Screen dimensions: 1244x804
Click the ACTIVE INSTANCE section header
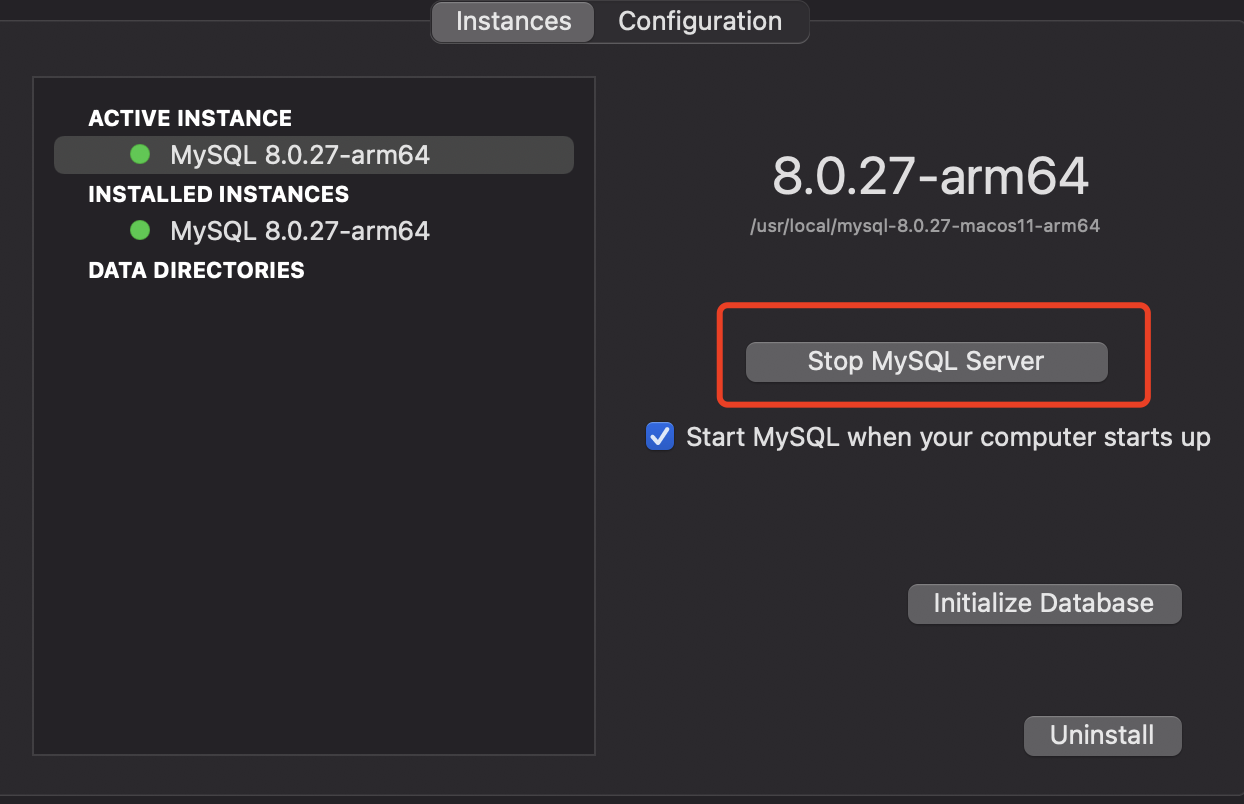click(190, 118)
